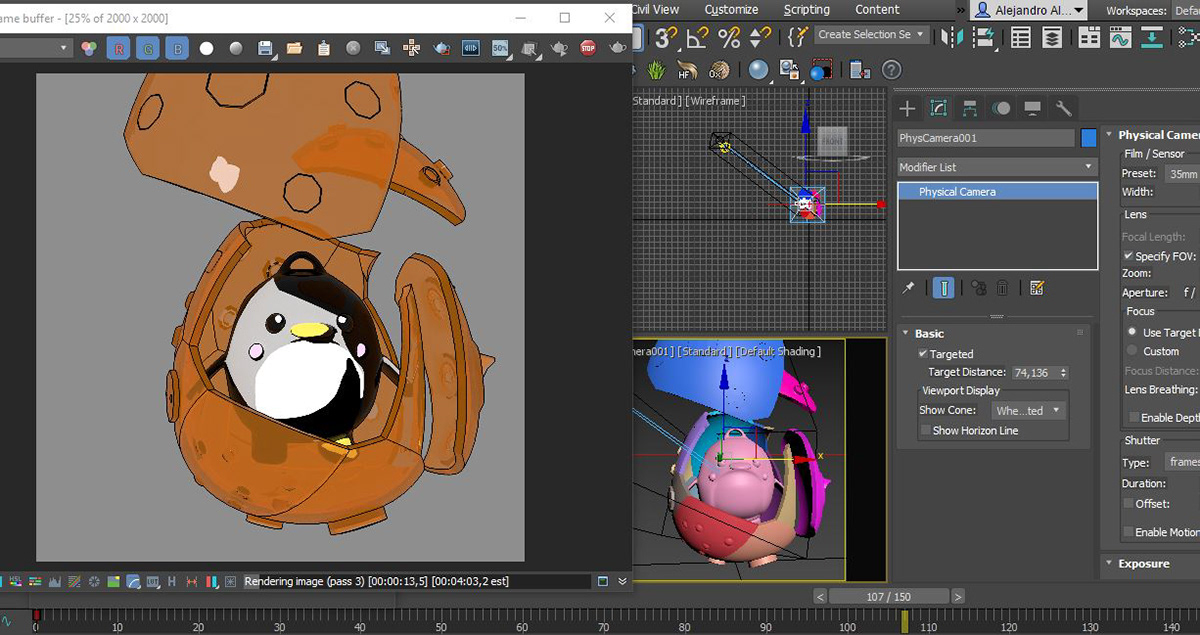Open the Customize menu
1200x635 pixels.
tap(731, 9)
